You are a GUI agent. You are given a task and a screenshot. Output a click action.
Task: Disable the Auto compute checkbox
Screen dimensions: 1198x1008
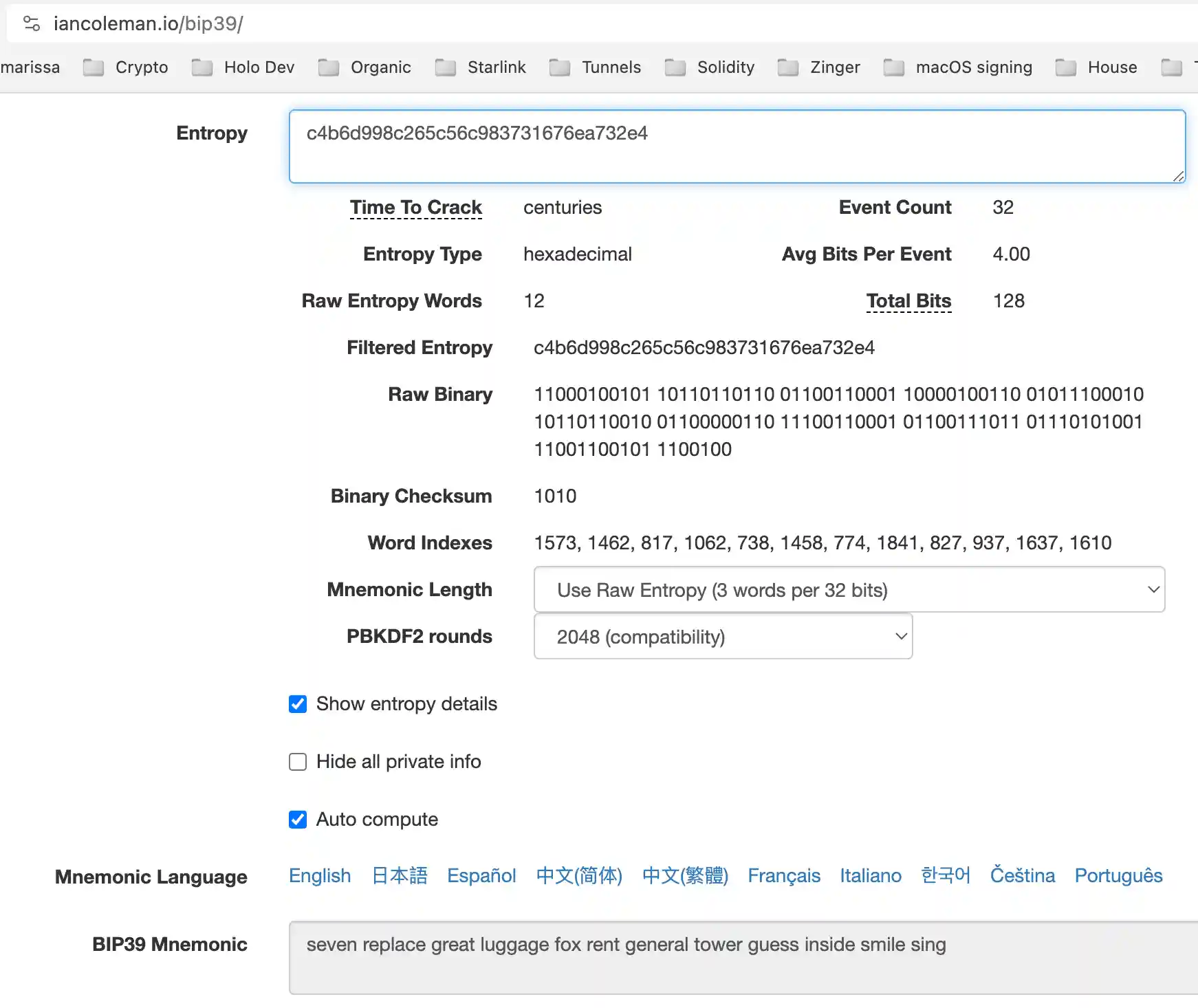pos(298,820)
